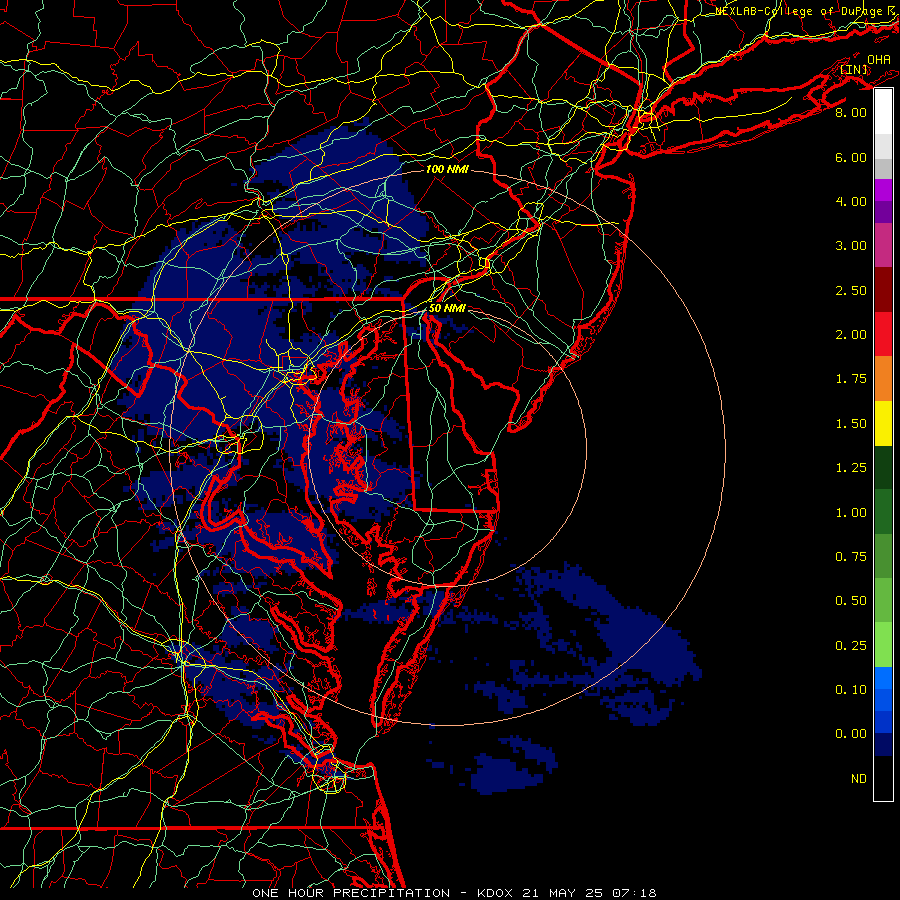Click the '1.25' legend value

point(851,468)
